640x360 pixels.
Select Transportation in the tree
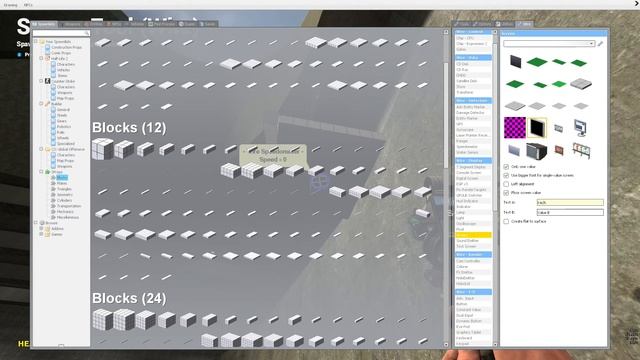(69, 206)
